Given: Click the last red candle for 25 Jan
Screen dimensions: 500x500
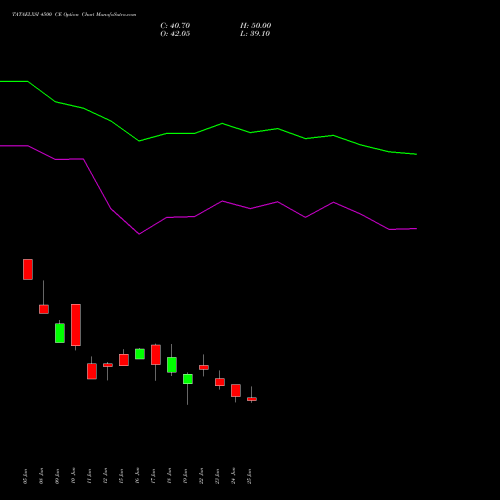Looking at the screenshot, I should [x=252, y=399].
